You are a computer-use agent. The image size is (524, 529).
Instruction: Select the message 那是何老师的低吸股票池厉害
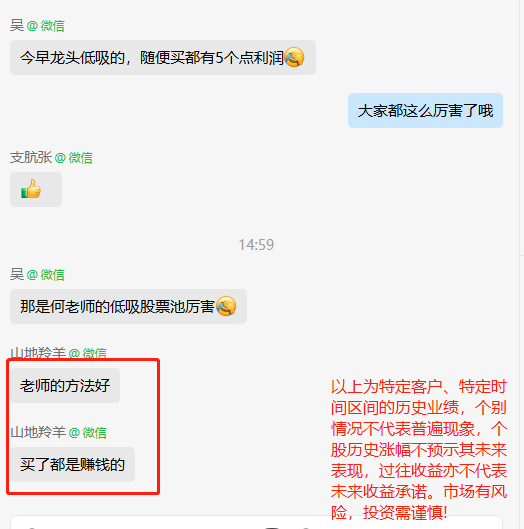pyautogui.click(x=128, y=306)
